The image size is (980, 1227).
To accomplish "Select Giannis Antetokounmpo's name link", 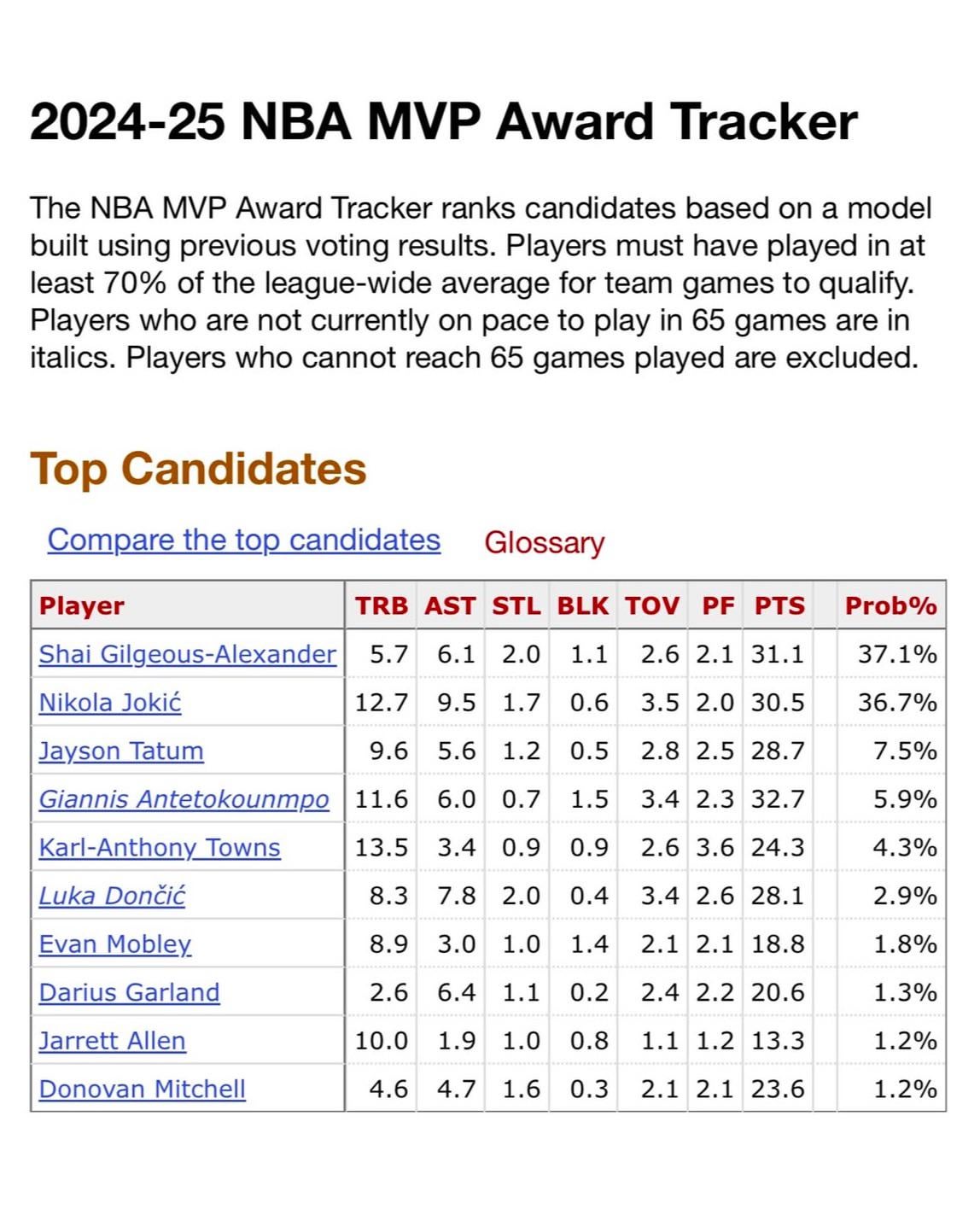I will (184, 799).
